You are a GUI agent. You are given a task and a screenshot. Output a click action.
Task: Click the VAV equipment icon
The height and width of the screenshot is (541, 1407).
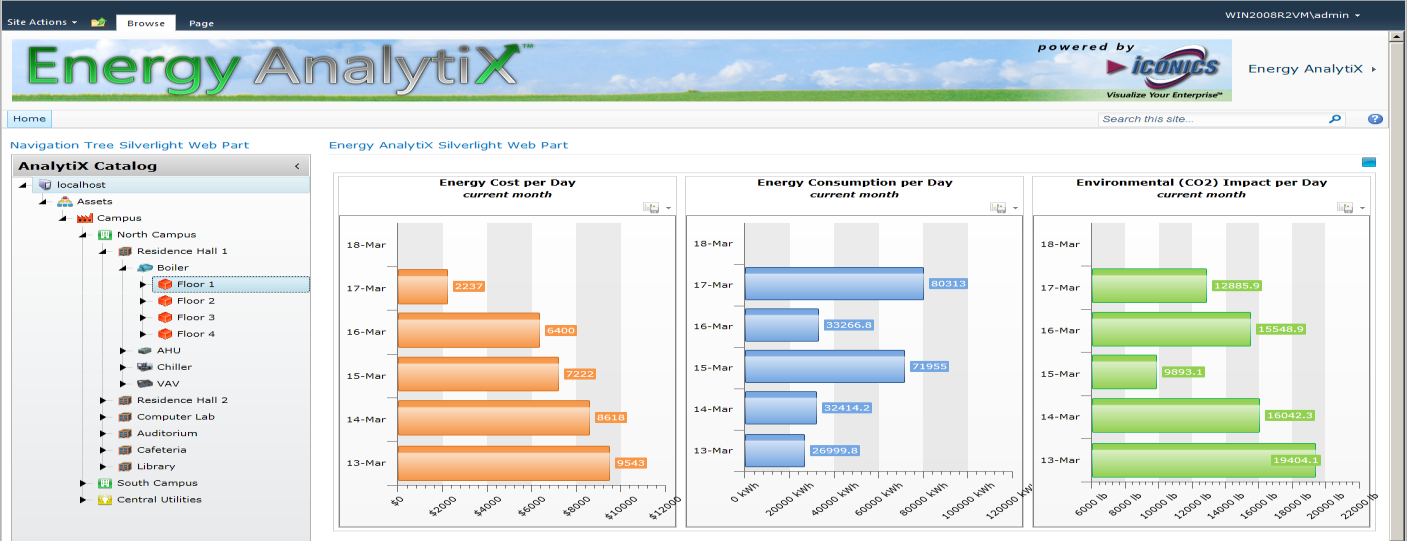pyautogui.click(x=145, y=383)
